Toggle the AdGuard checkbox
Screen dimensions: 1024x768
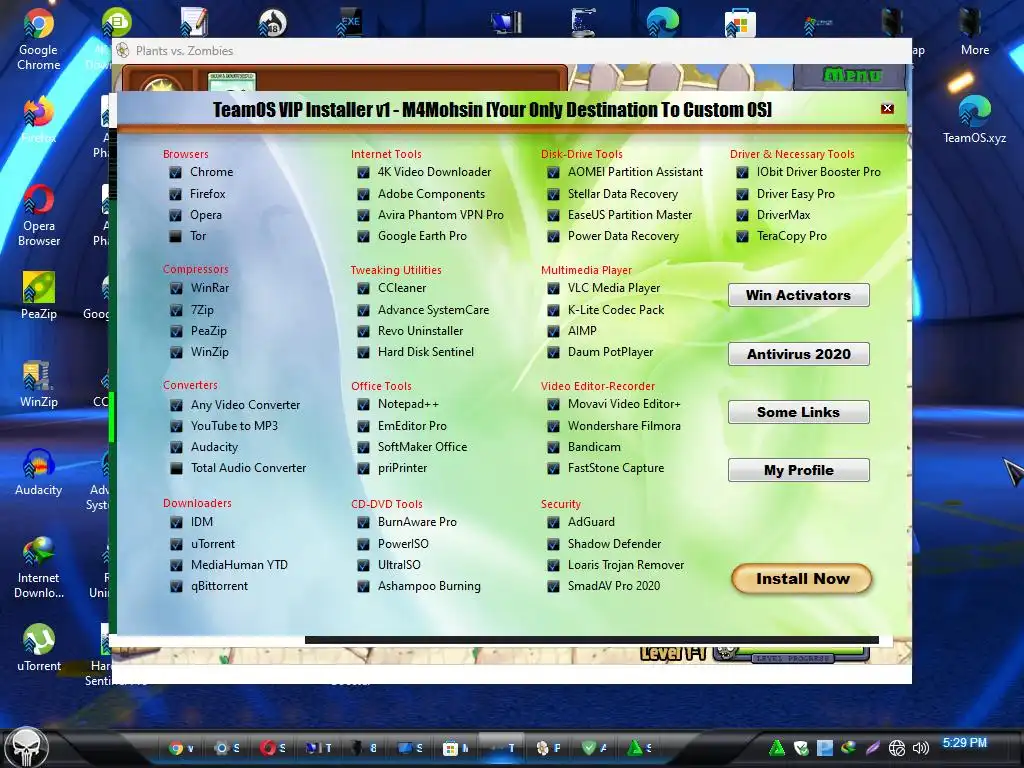(553, 522)
